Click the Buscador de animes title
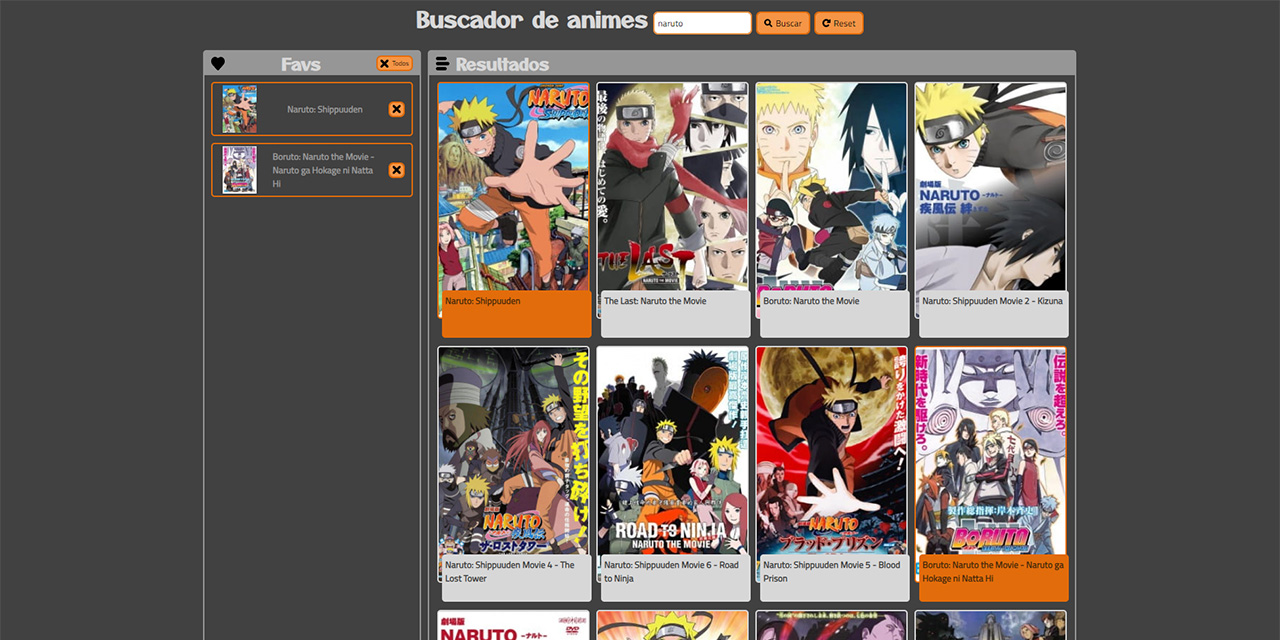Viewport: 1280px width, 640px height. coord(532,20)
